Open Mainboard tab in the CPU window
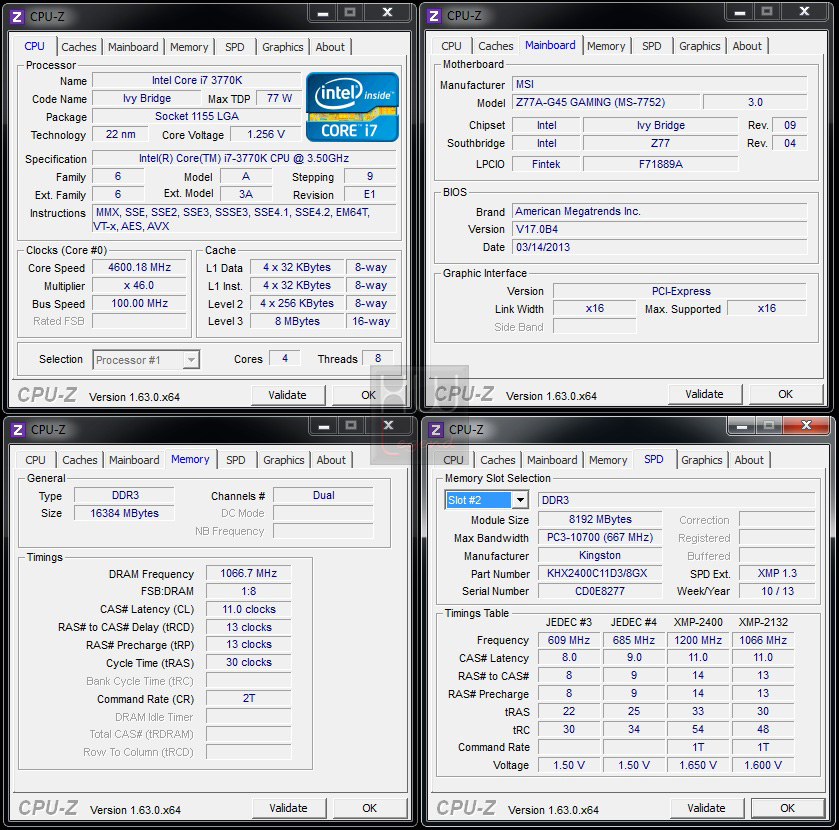Viewport: 839px width, 830px height. pos(133,47)
